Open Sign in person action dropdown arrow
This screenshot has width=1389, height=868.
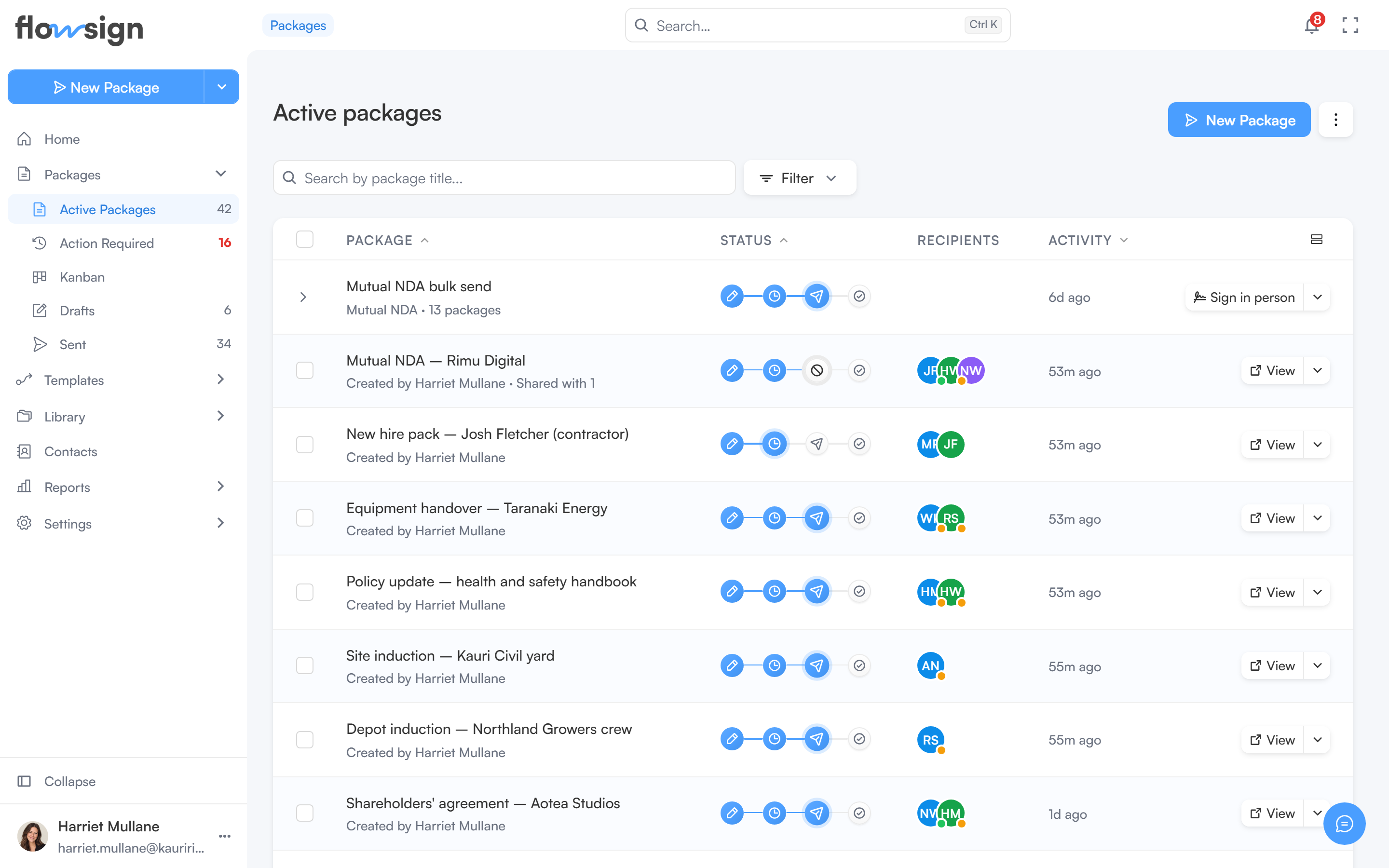click(1317, 297)
